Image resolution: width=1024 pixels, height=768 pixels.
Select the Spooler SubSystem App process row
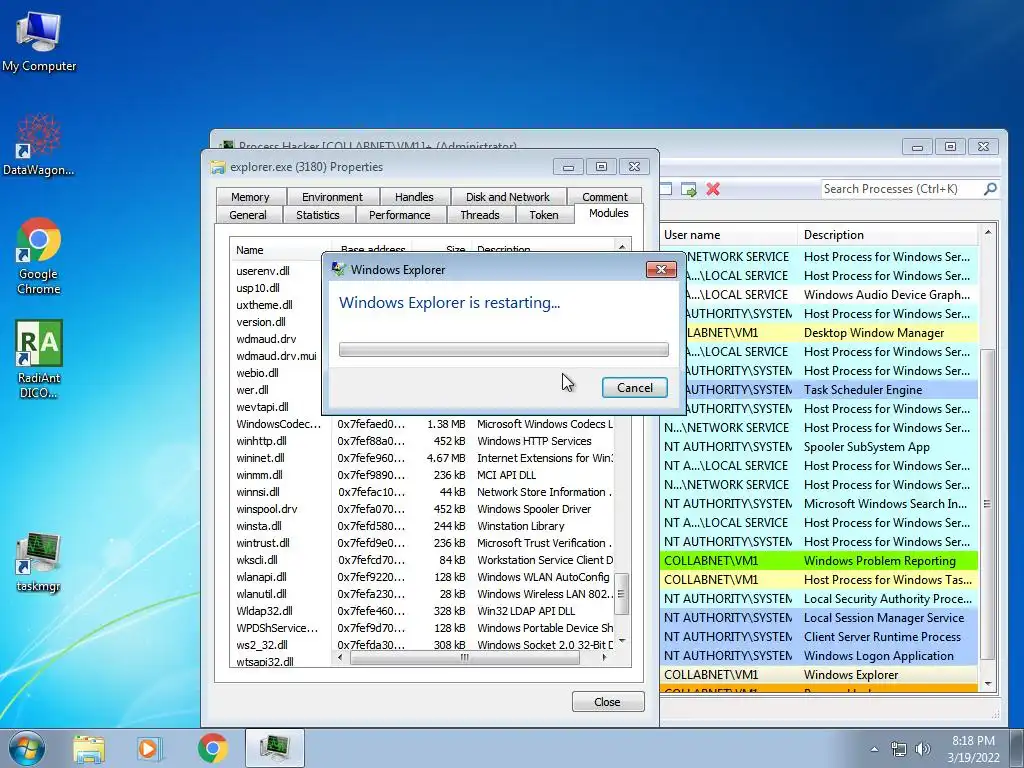pyautogui.click(x=820, y=447)
